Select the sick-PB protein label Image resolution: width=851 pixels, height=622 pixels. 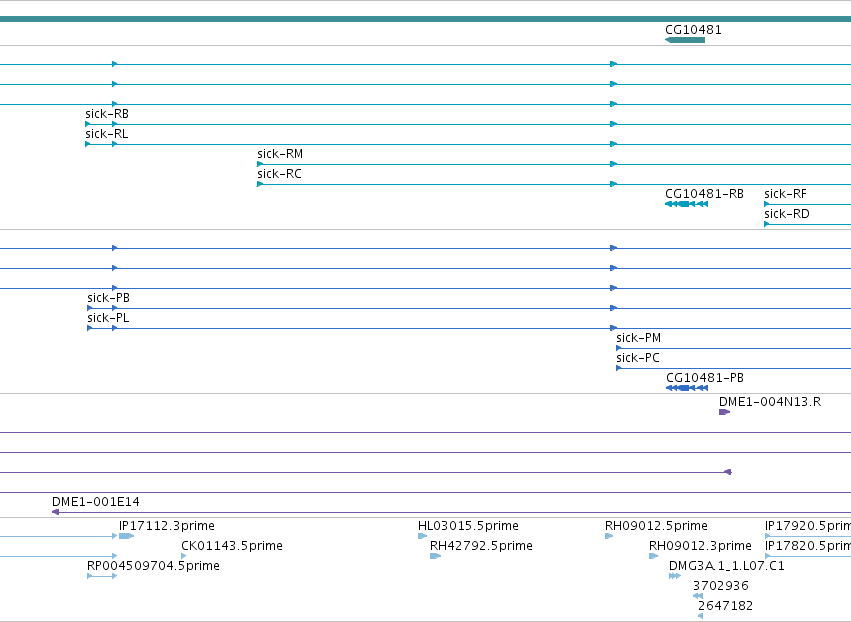pos(109,298)
